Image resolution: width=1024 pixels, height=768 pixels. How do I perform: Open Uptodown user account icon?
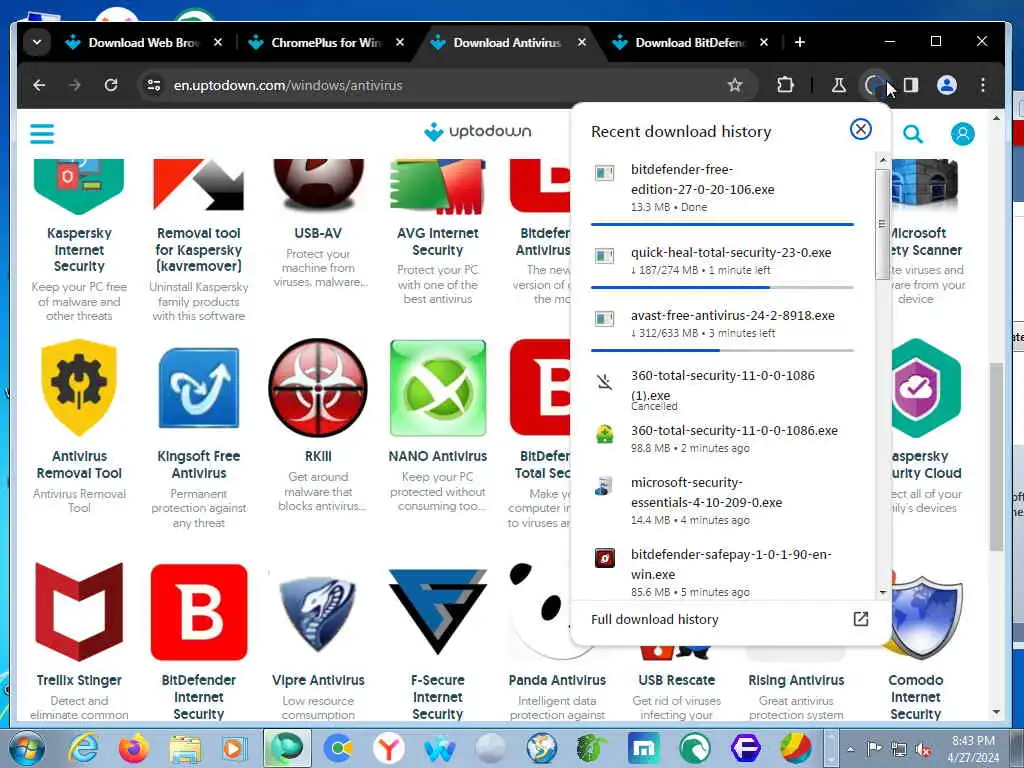[x=962, y=134]
